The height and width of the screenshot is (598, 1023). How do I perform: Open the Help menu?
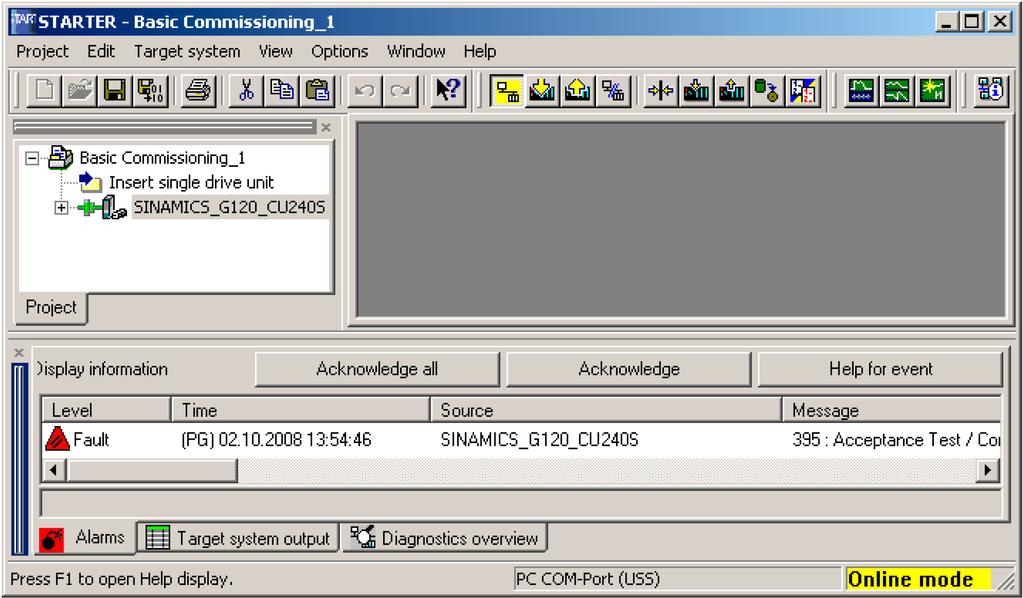point(480,51)
